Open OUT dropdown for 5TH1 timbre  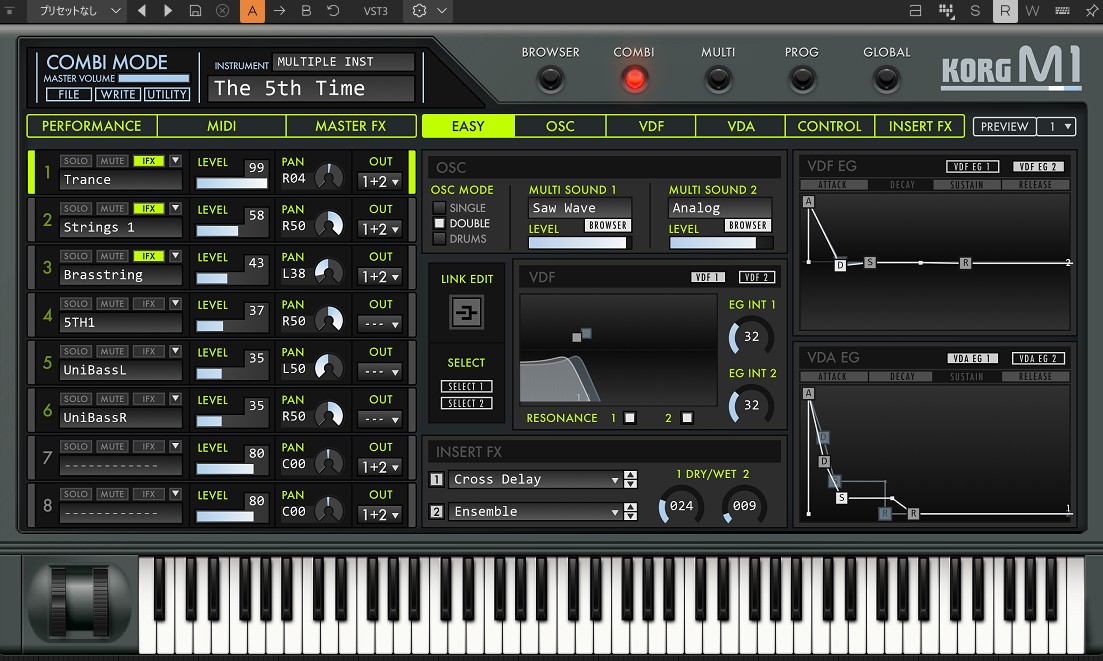tap(380, 324)
